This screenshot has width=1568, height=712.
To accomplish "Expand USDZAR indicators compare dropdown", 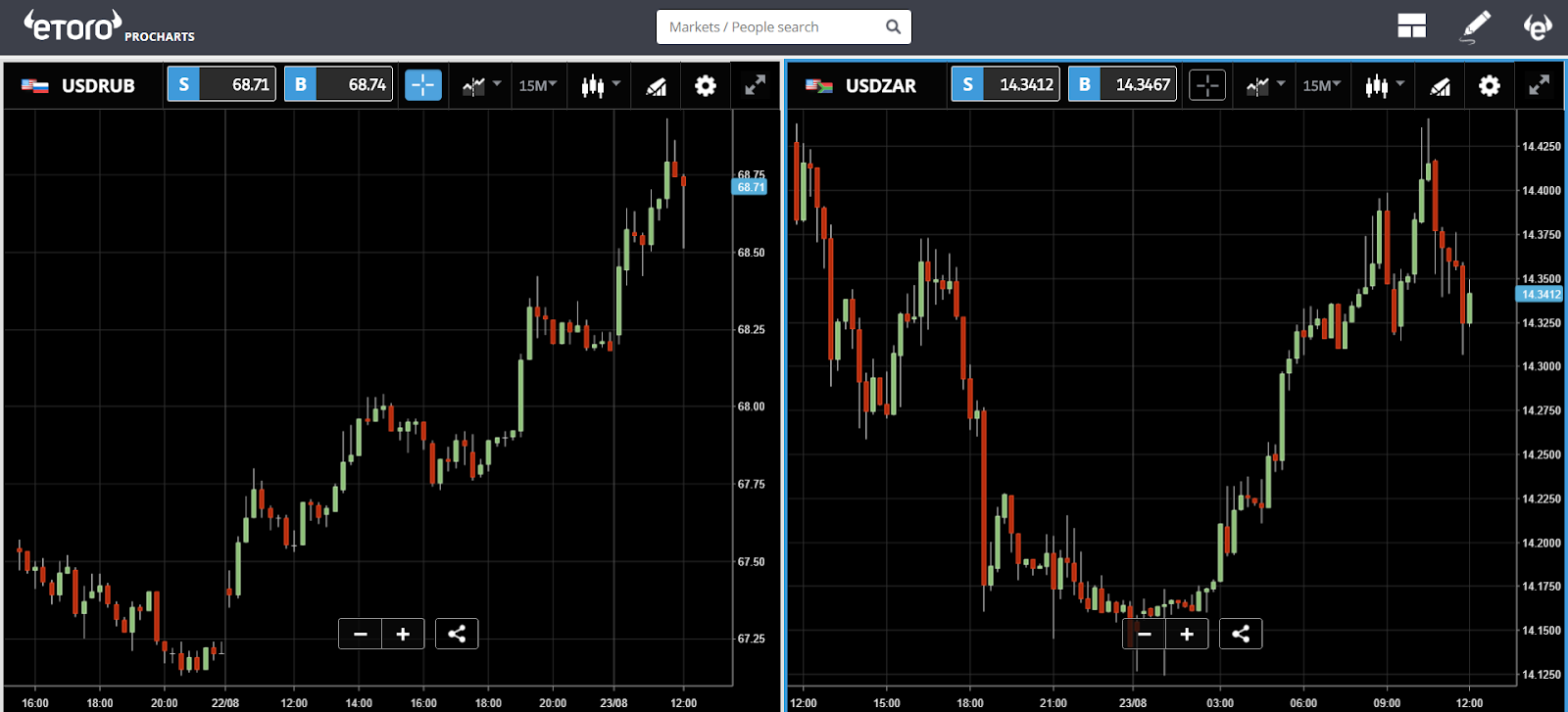I will click(1265, 85).
